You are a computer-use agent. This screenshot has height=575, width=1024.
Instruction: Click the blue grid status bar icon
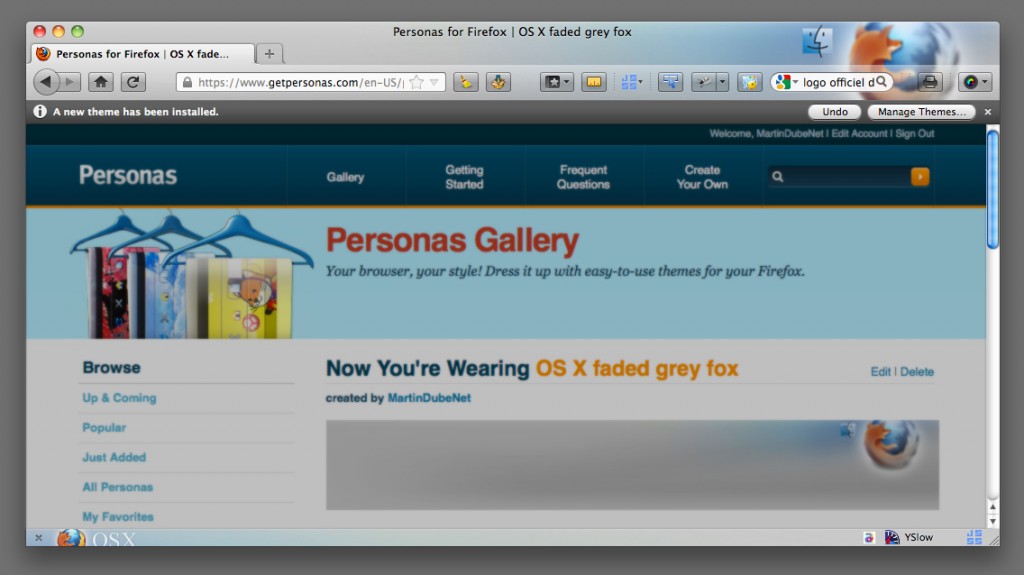974,537
